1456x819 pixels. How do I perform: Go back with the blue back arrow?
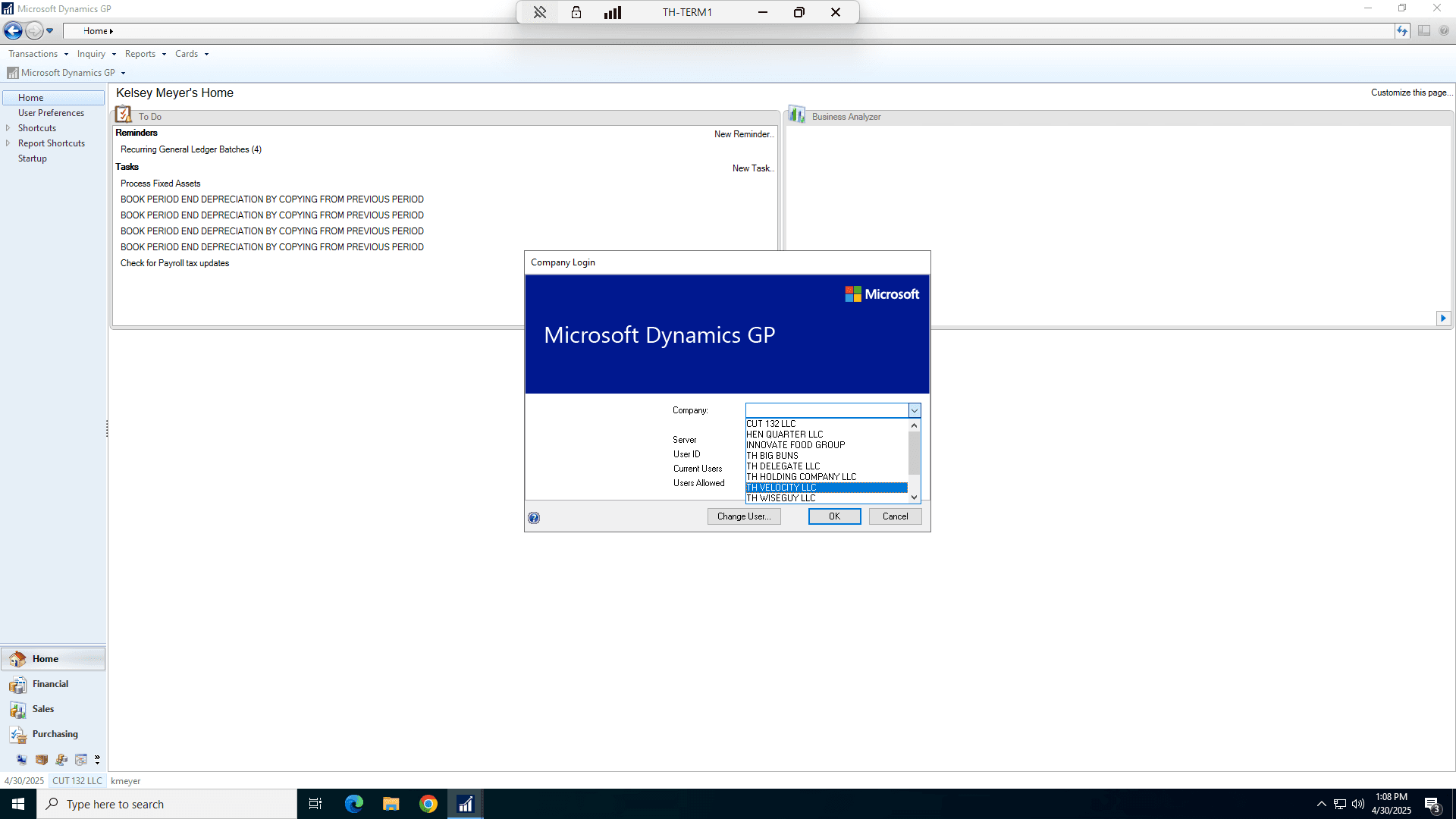13,31
